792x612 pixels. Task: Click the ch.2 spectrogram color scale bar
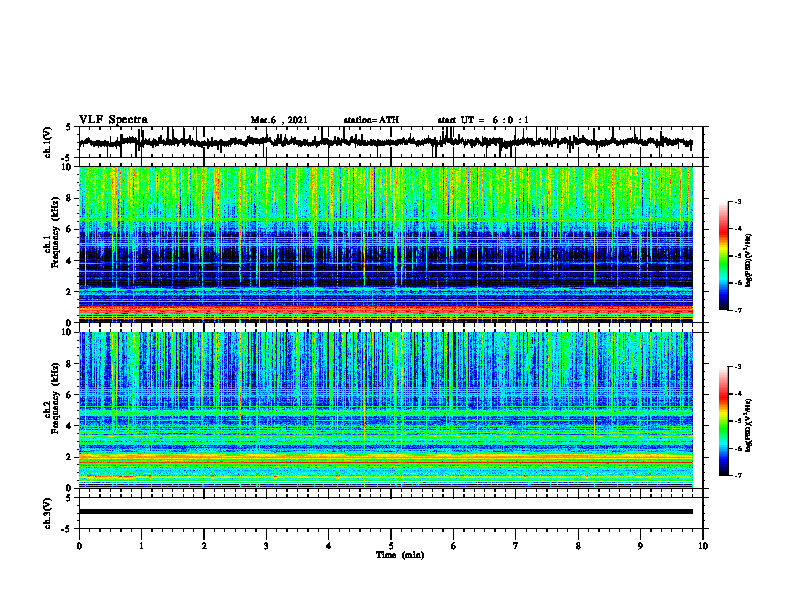pos(723,421)
